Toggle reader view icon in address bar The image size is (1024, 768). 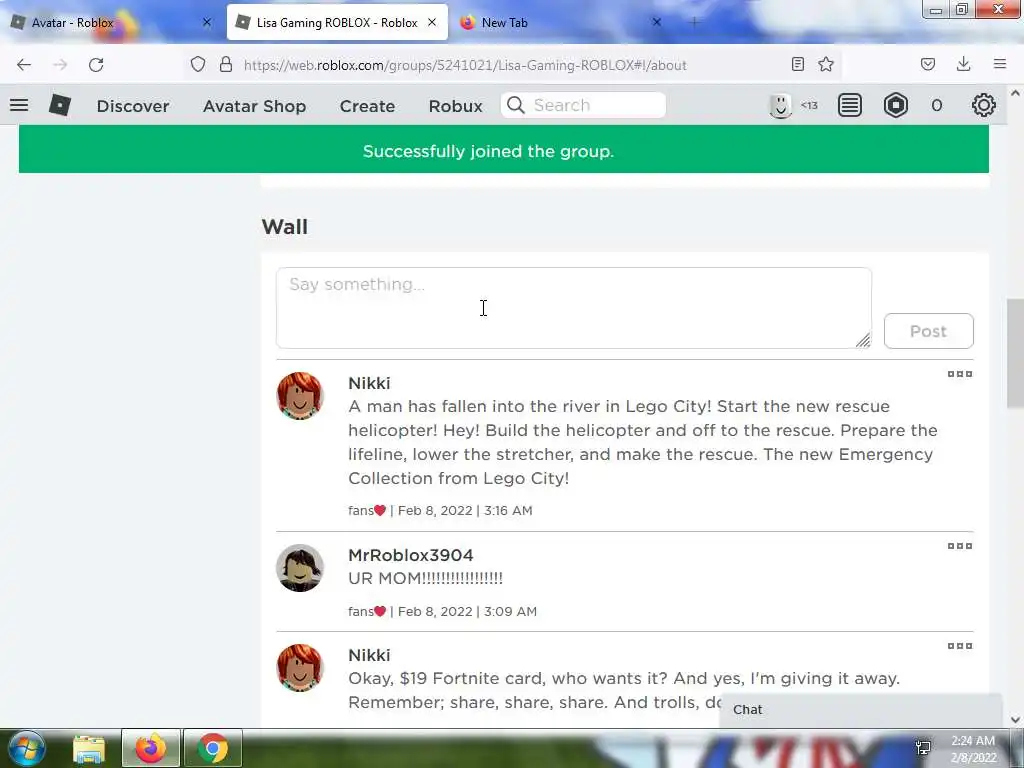click(797, 64)
